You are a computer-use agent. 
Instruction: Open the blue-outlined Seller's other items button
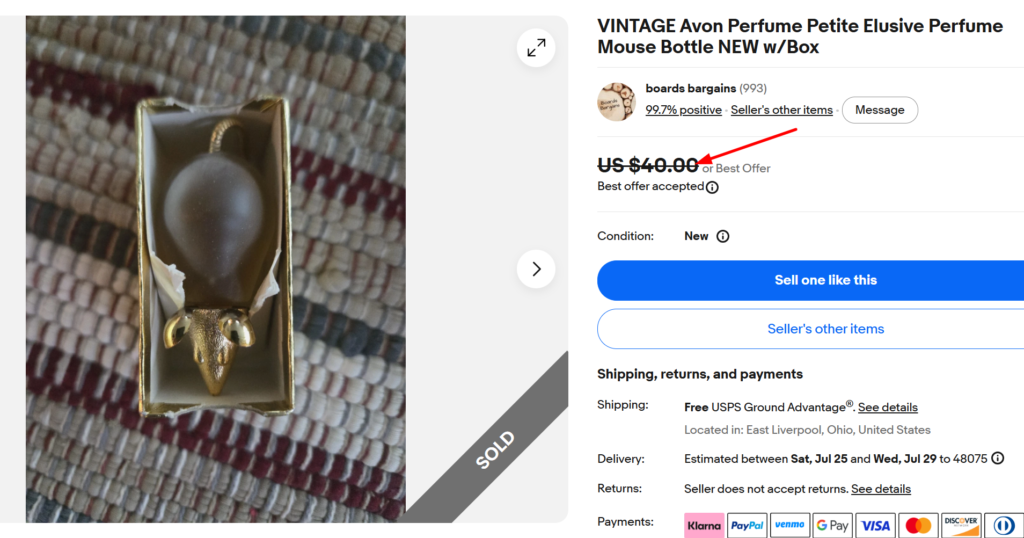(x=810, y=329)
